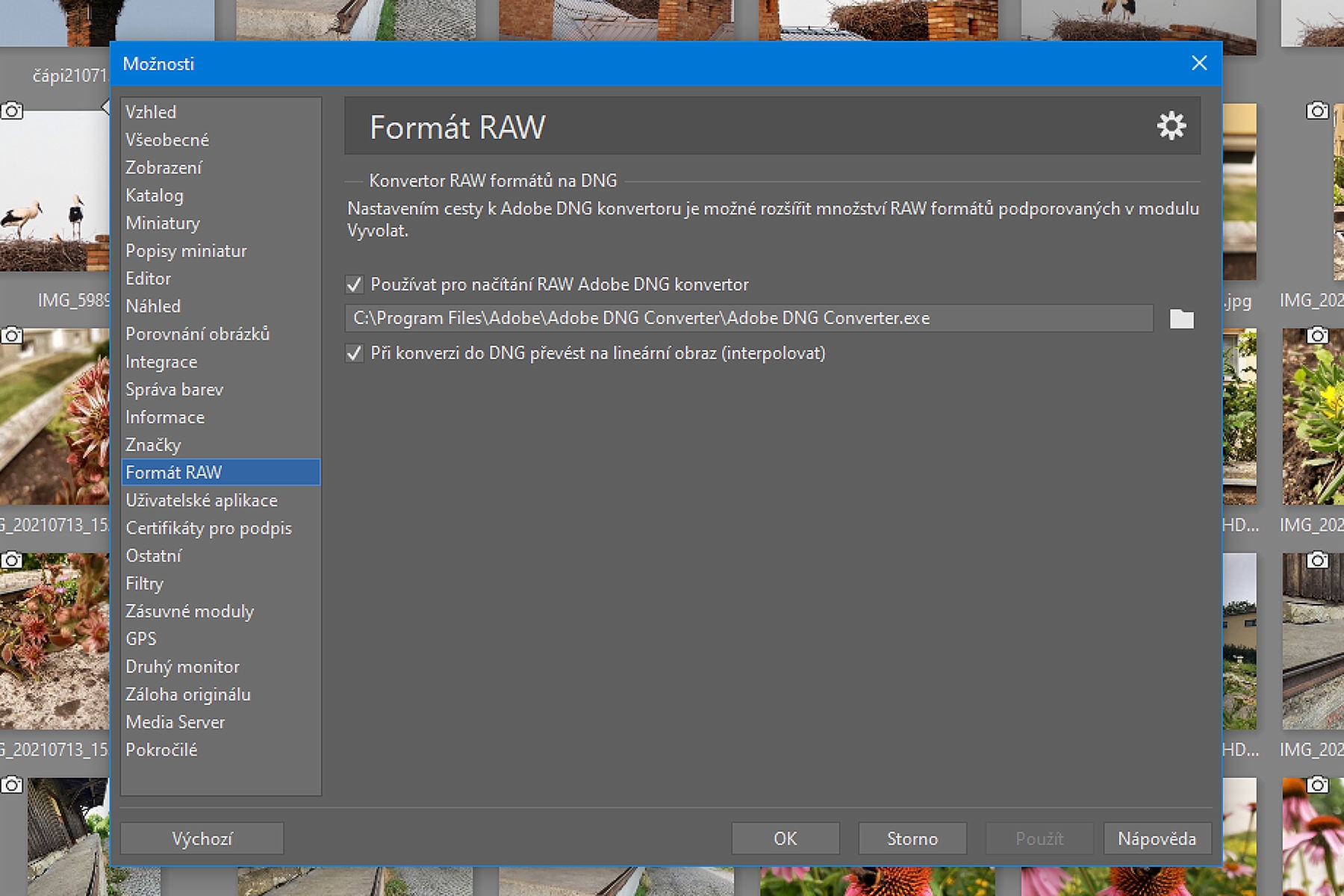This screenshot has width=1344, height=896.
Task: Uncheck linear image conversion (interpolovat) checkbox
Action: point(355,353)
